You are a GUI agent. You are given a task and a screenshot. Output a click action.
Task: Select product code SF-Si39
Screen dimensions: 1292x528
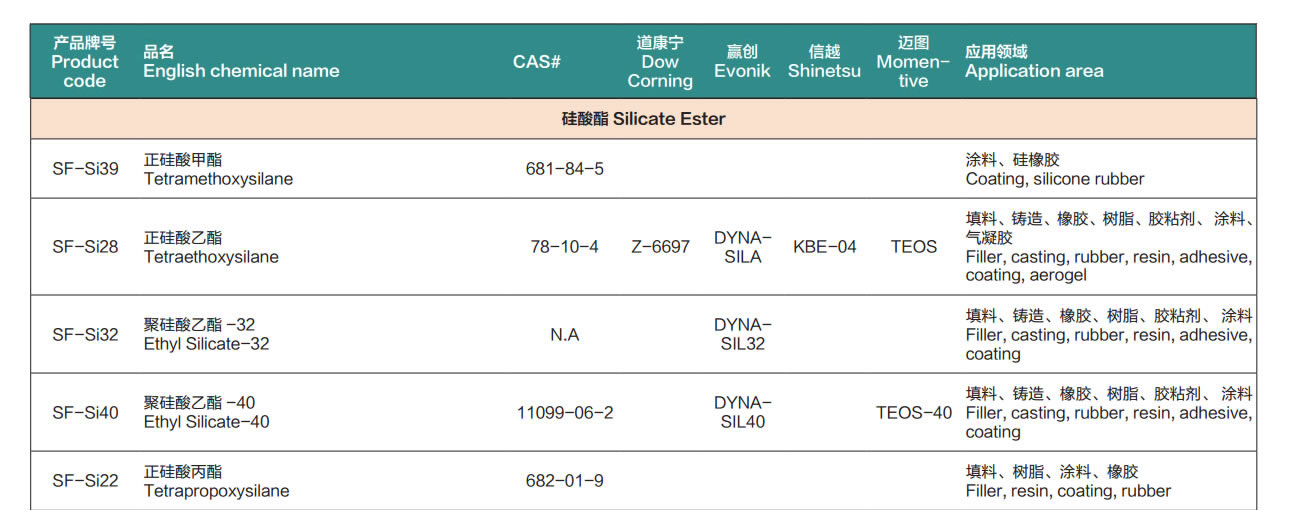click(85, 169)
